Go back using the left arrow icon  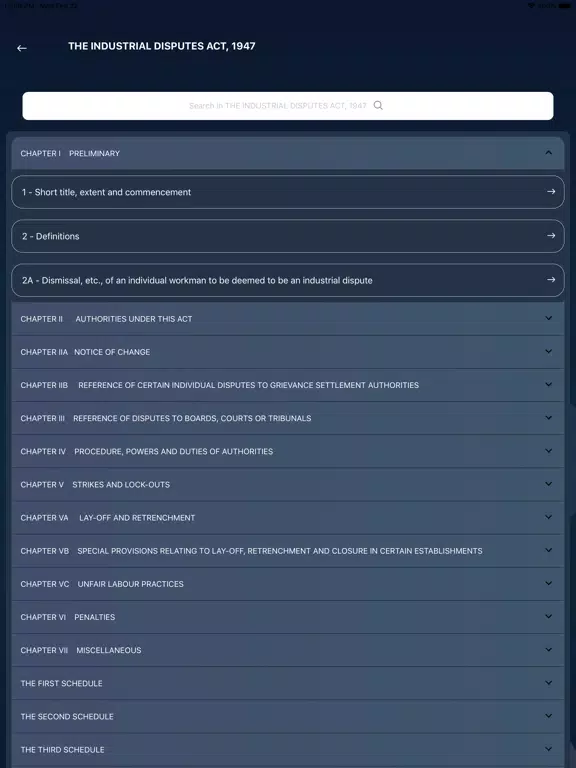click(22, 48)
